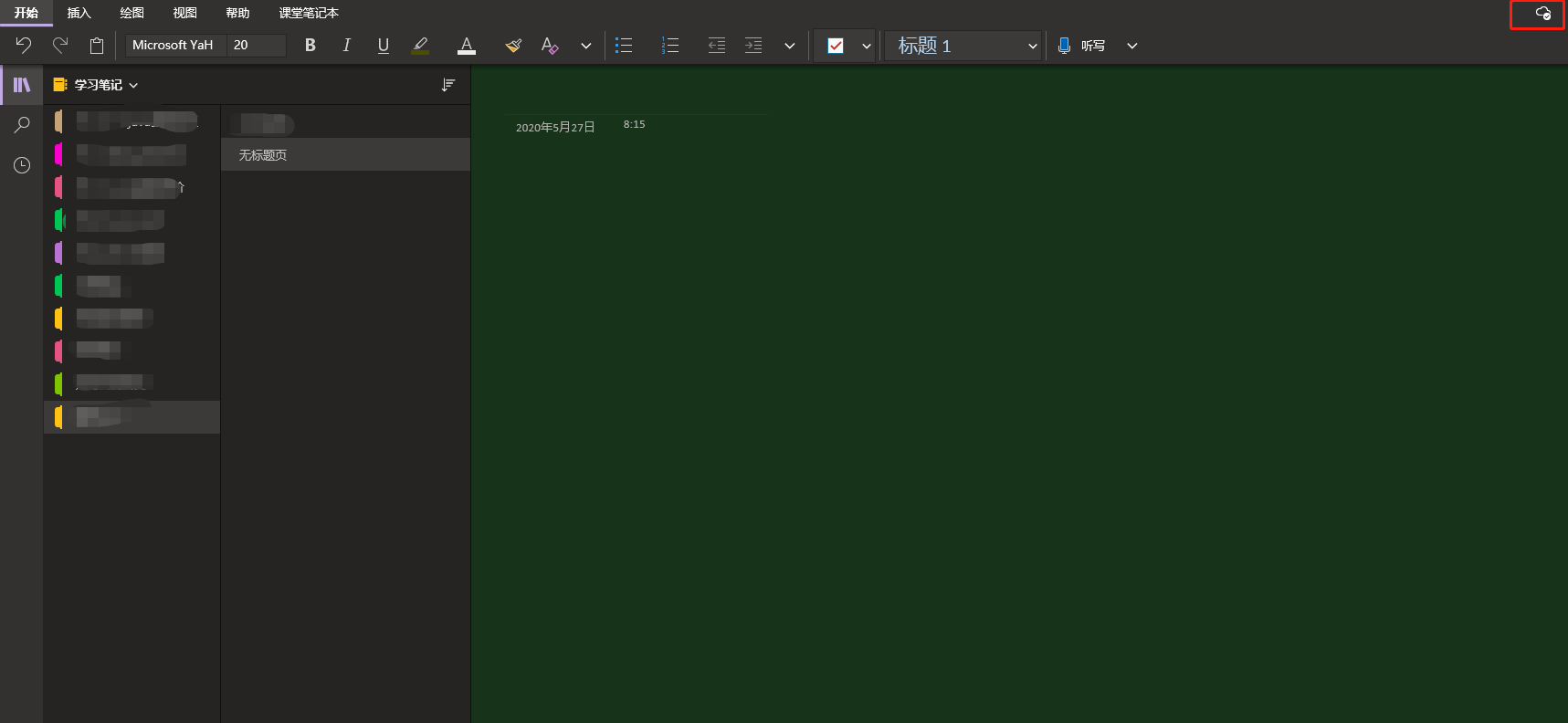This screenshot has height=723, width=1568.
Task: Click the page time 8:15
Action: pyautogui.click(x=635, y=124)
